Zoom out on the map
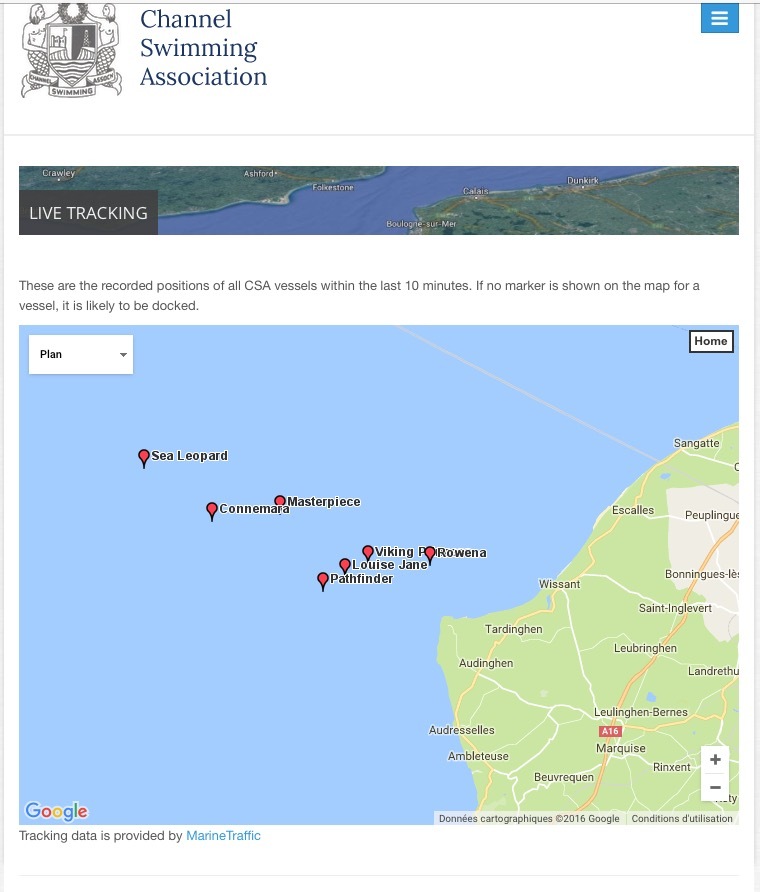The image size is (760, 892). click(x=715, y=788)
